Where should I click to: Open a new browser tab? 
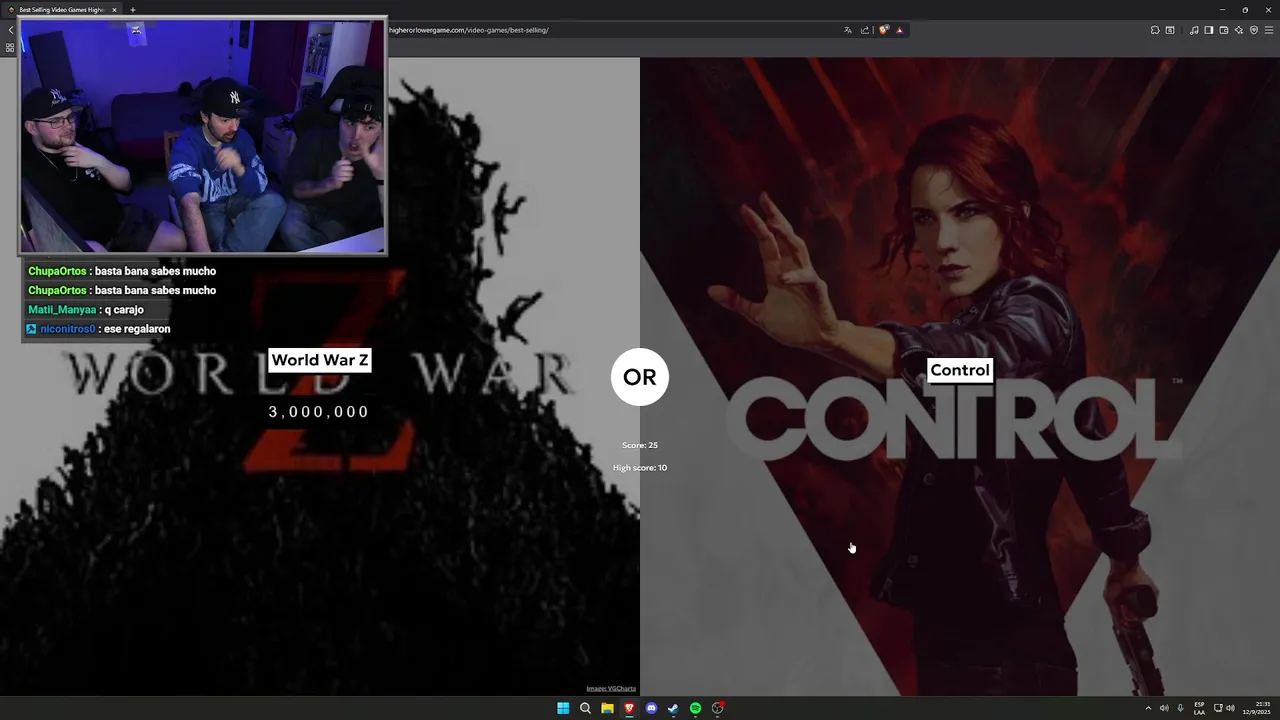[x=133, y=10]
